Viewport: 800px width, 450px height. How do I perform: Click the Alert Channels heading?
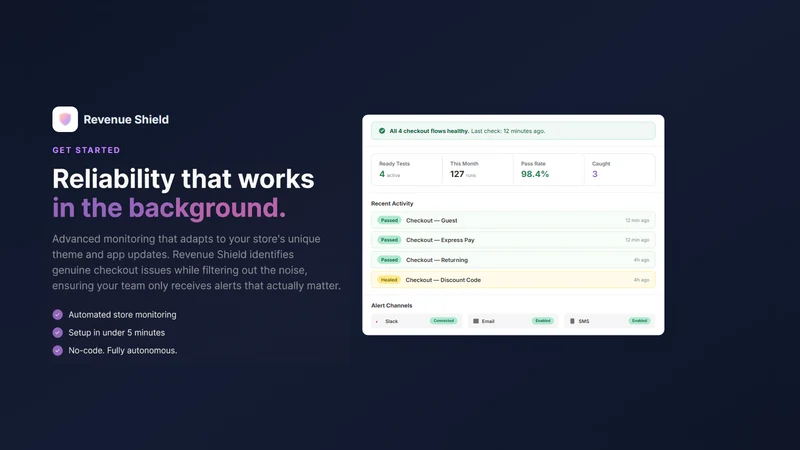[391, 306]
